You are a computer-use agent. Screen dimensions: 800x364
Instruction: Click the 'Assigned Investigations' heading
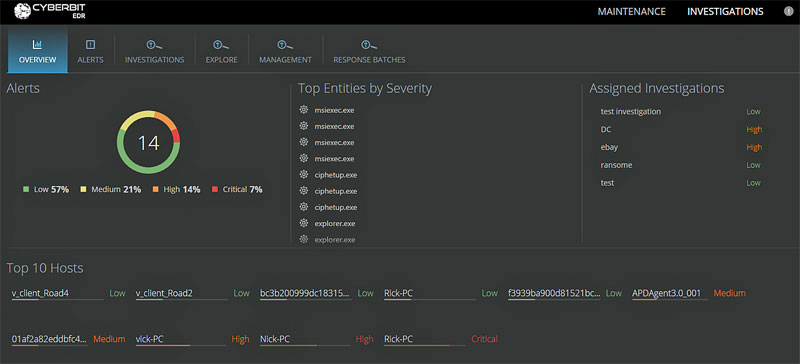click(x=657, y=88)
